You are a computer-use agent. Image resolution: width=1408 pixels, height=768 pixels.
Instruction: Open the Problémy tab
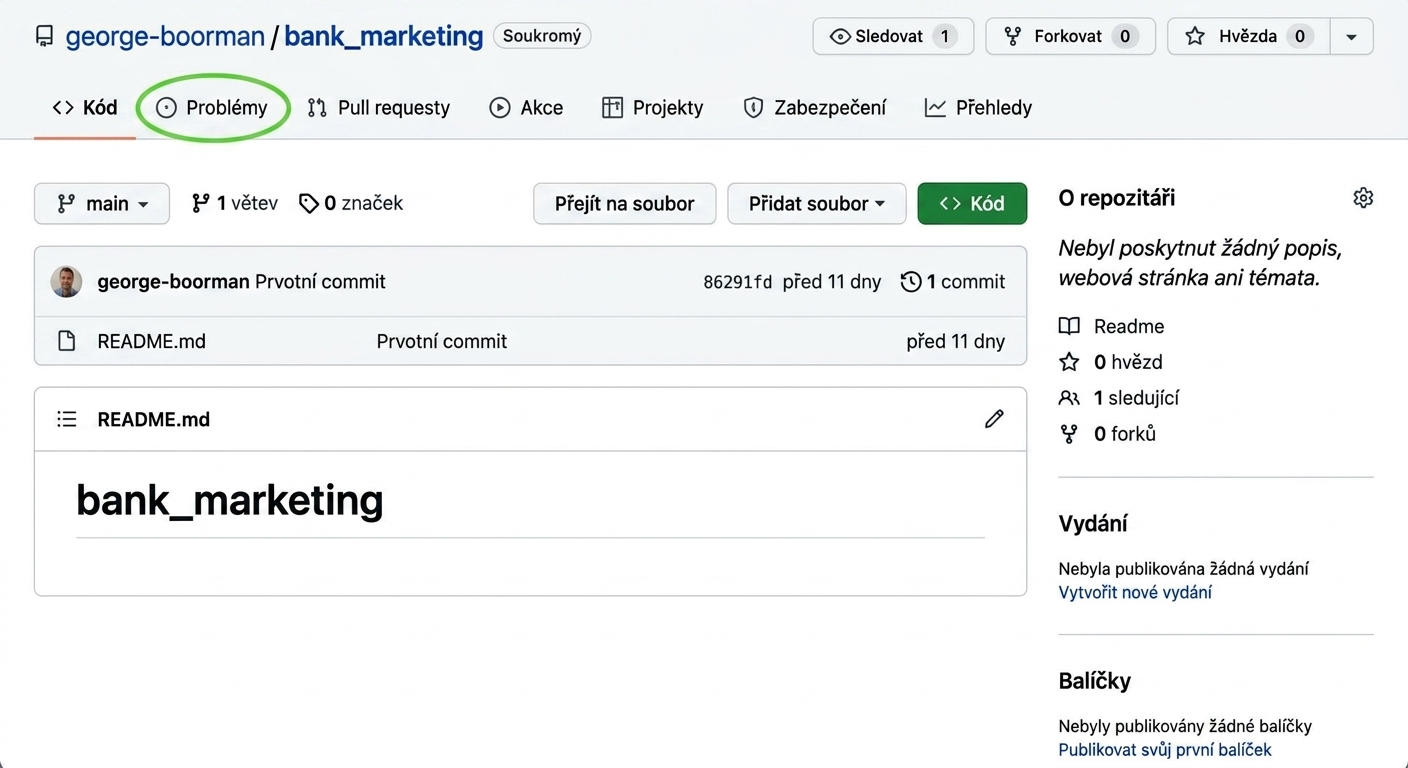(x=212, y=108)
